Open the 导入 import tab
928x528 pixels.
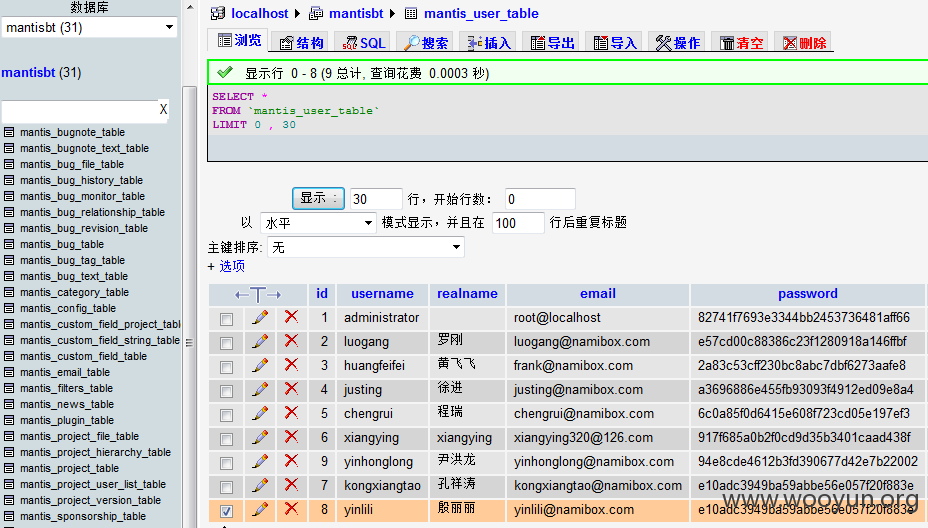pos(615,43)
